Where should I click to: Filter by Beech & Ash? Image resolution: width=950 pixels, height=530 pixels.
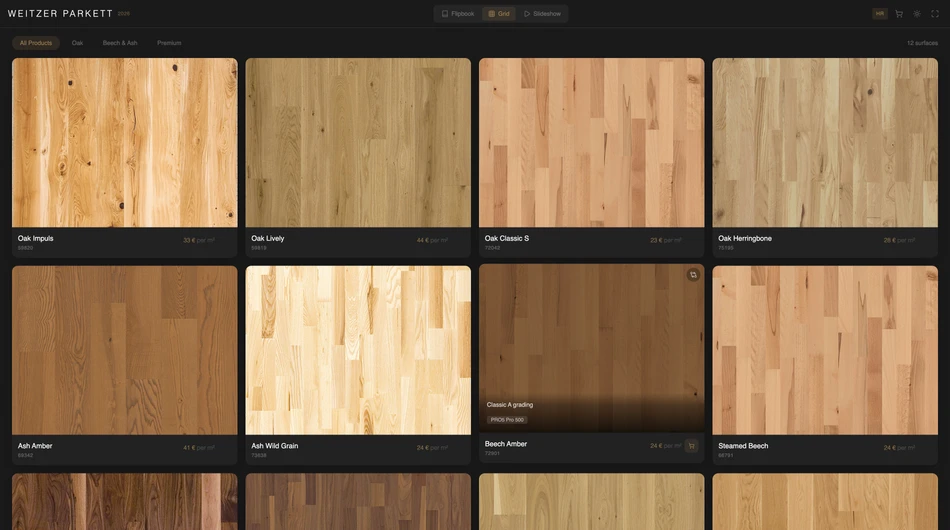[x=120, y=43]
